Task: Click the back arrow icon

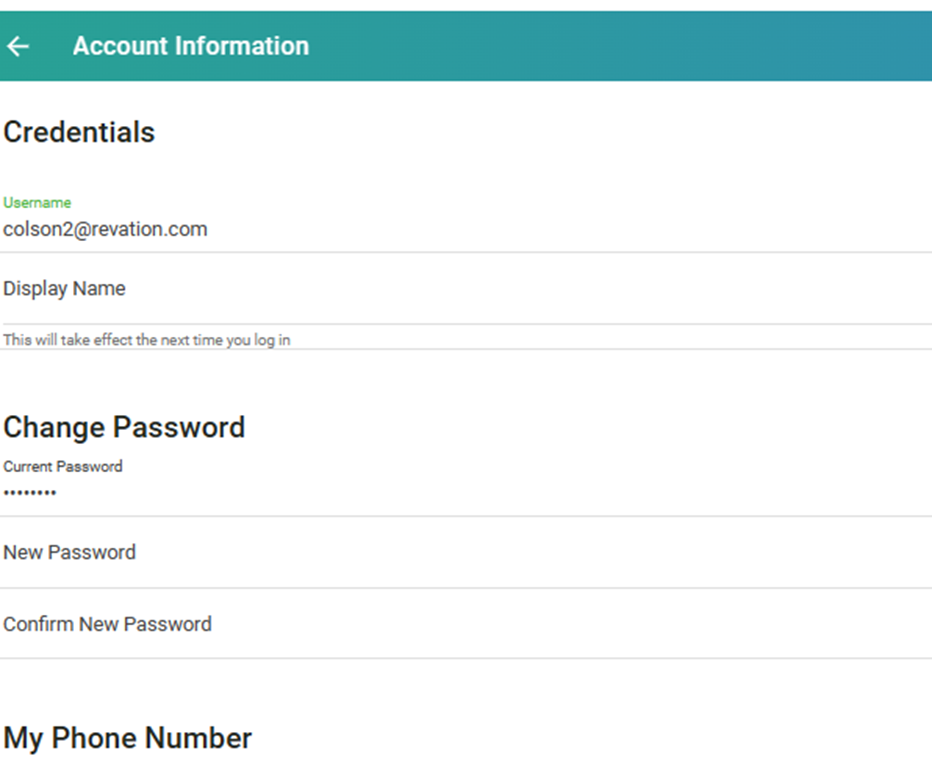Action: tap(18, 46)
